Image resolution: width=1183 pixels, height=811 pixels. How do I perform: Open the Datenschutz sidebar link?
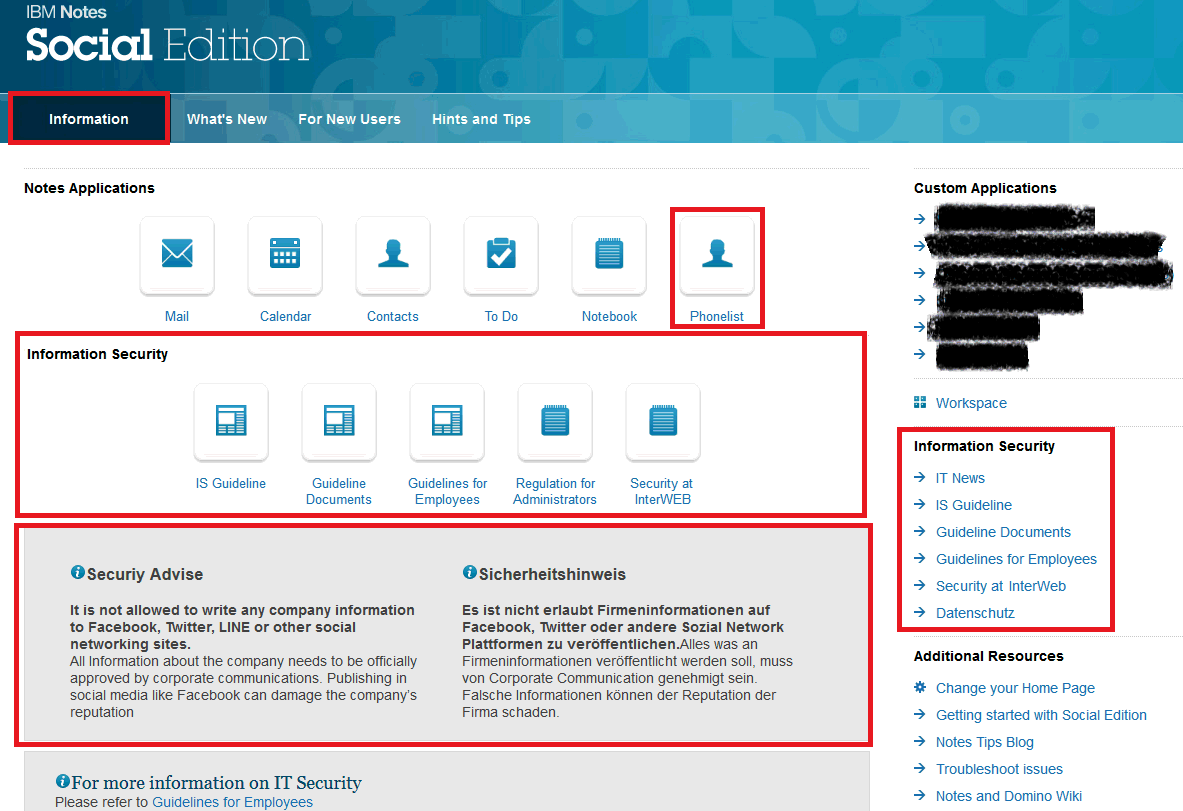(x=975, y=613)
